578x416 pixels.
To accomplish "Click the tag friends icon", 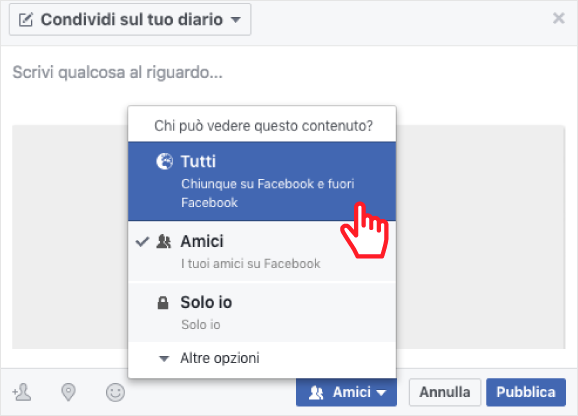I will (x=22, y=392).
